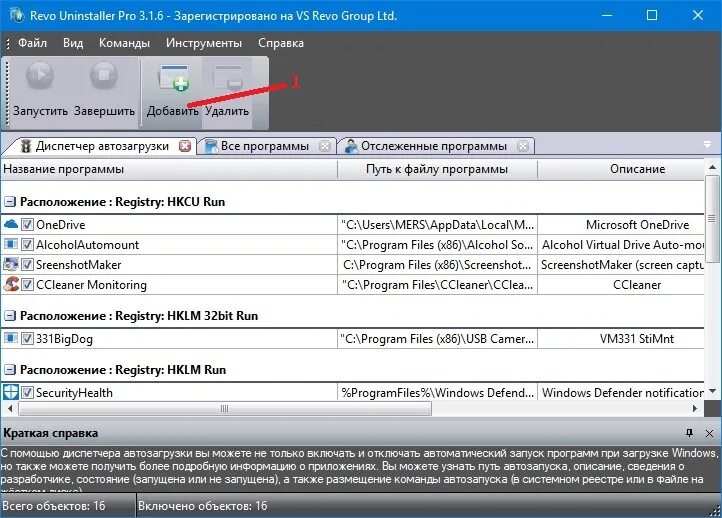
Task: Toggle the SecurityHealth checkbox
Action: (27, 393)
